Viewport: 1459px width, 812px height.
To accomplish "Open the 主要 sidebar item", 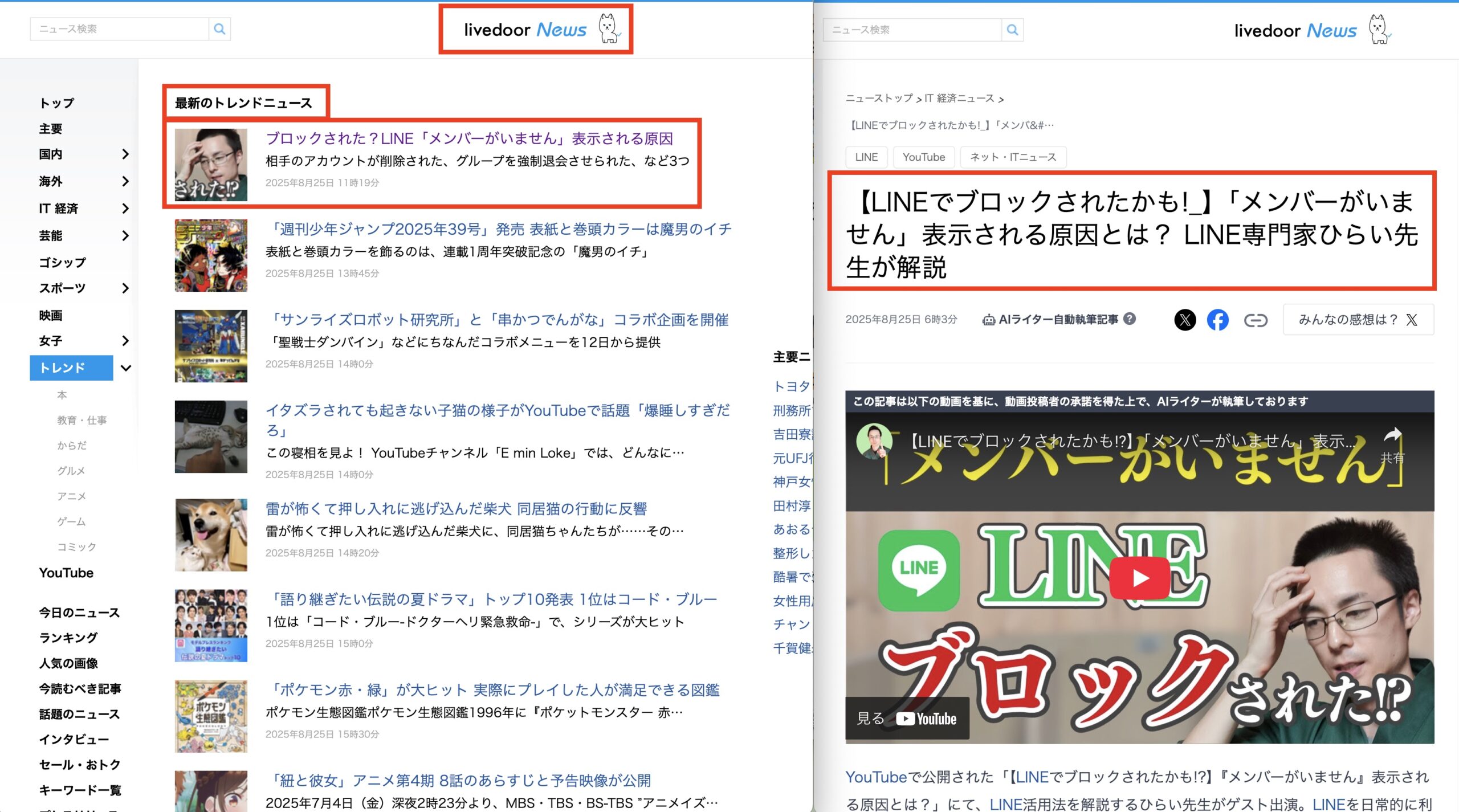I will (x=51, y=129).
